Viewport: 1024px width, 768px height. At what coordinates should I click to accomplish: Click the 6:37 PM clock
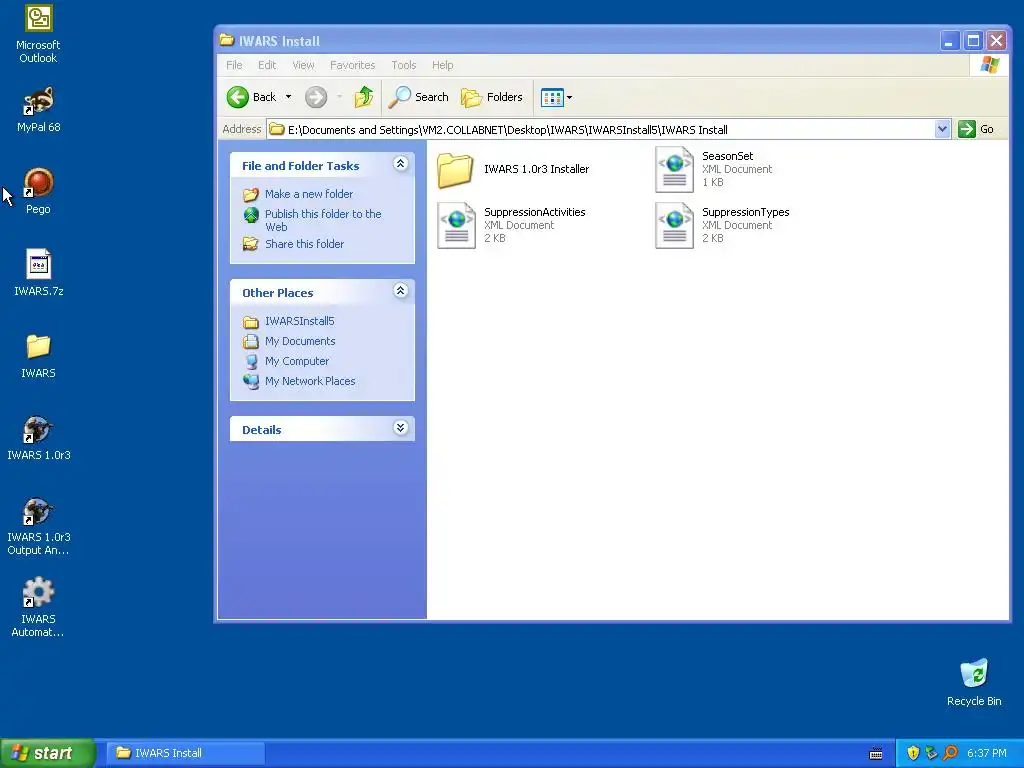[x=987, y=753]
